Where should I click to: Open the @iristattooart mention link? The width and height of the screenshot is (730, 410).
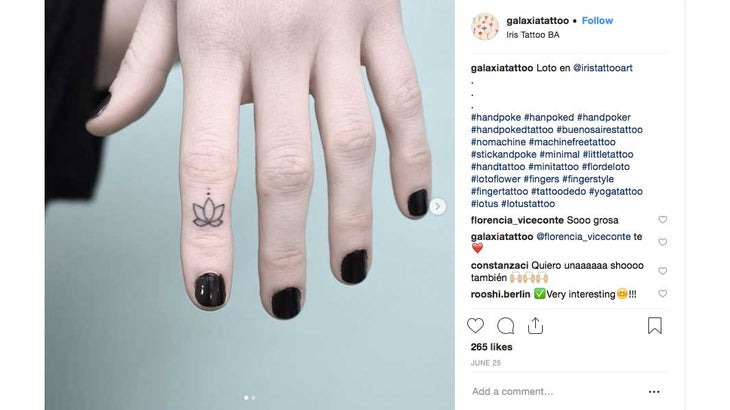pos(603,68)
